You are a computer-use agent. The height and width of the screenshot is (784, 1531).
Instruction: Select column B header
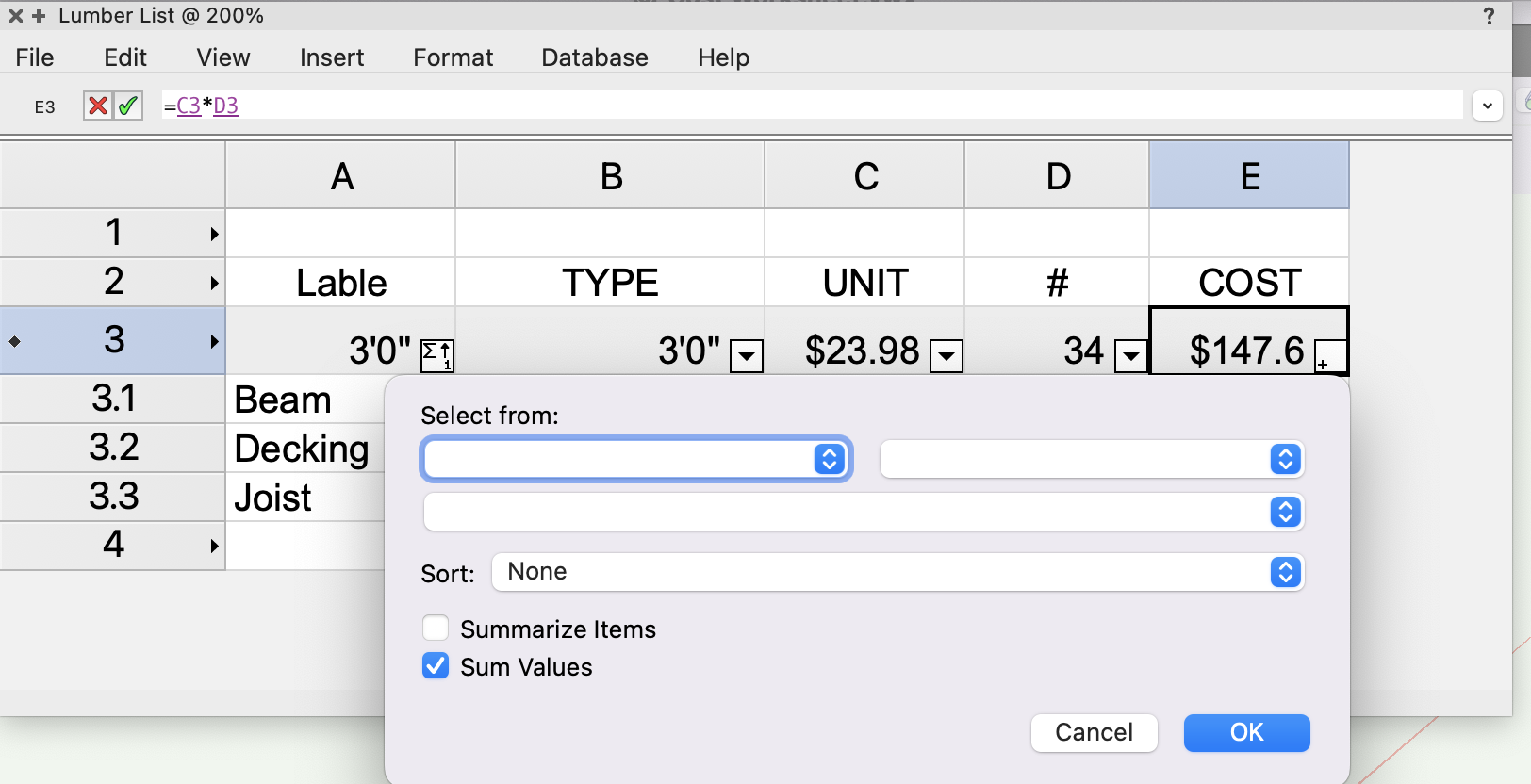(x=611, y=175)
